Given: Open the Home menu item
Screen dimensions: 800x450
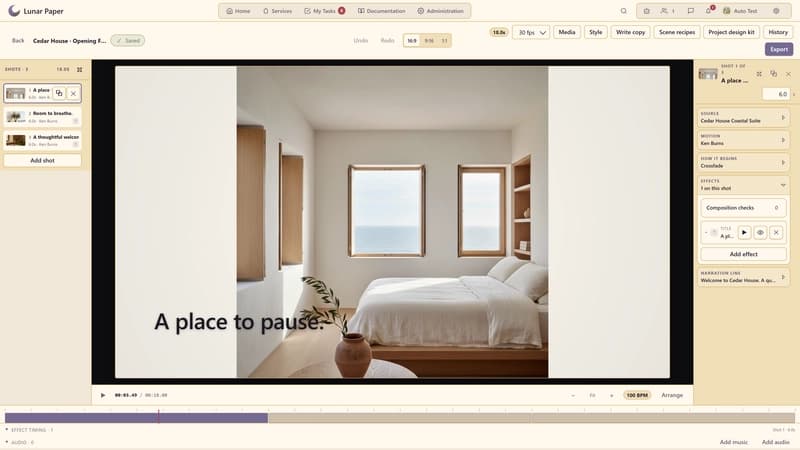Looking at the screenshot, I should pyautogui.click(x=238, y=11).
